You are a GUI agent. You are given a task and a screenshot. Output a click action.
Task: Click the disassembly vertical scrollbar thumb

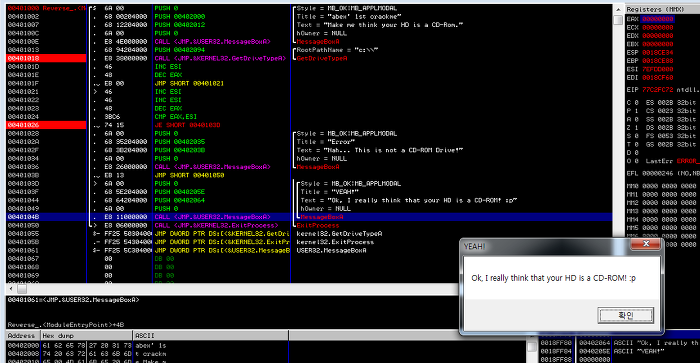(618, 20)
